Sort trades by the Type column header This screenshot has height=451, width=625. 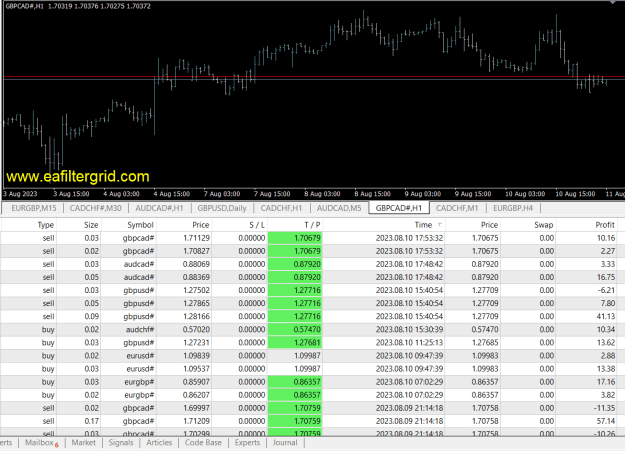coord(45,225)
